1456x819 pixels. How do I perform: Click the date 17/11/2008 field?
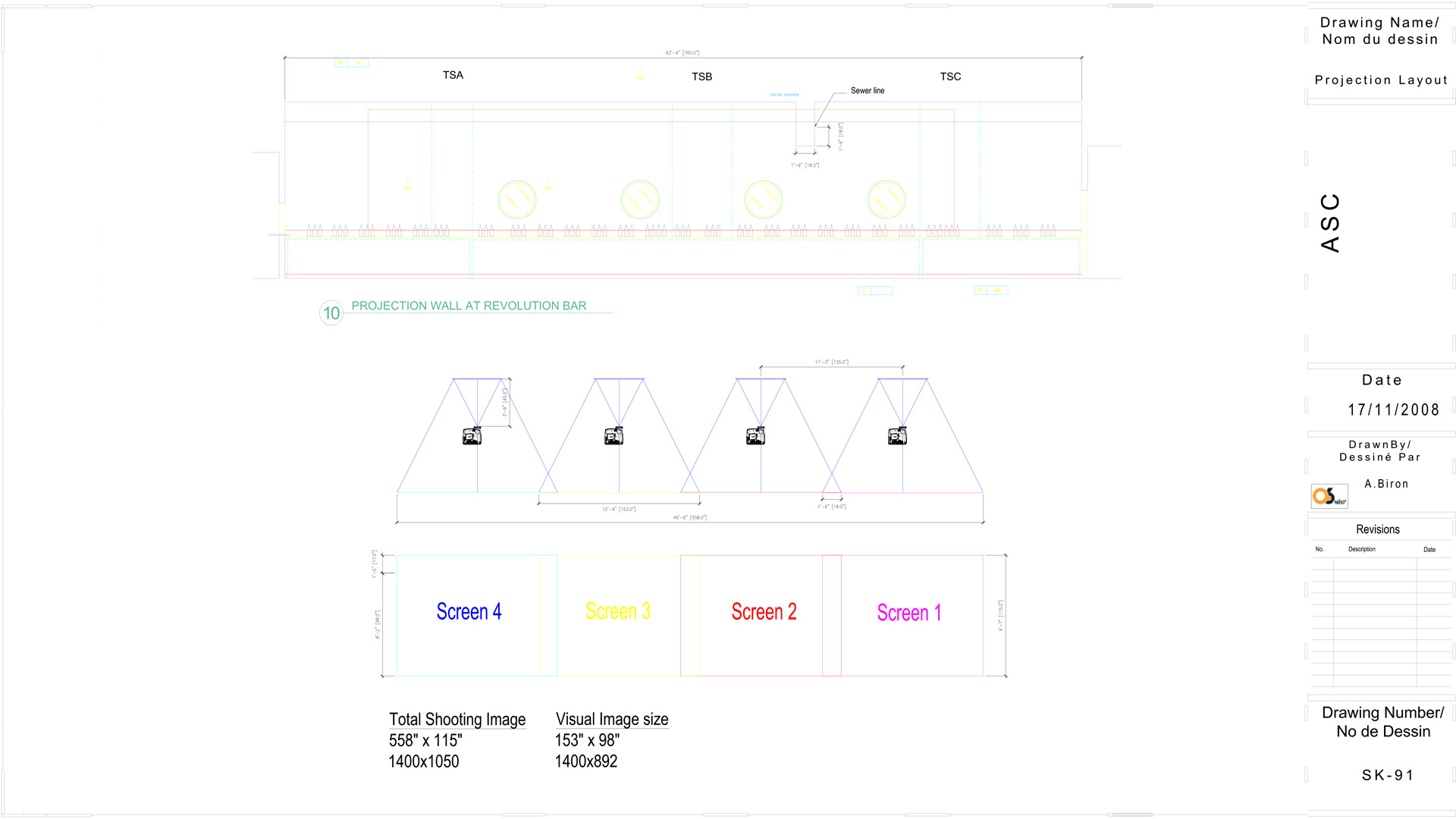pyautogui.click(x=1393, y=409)
